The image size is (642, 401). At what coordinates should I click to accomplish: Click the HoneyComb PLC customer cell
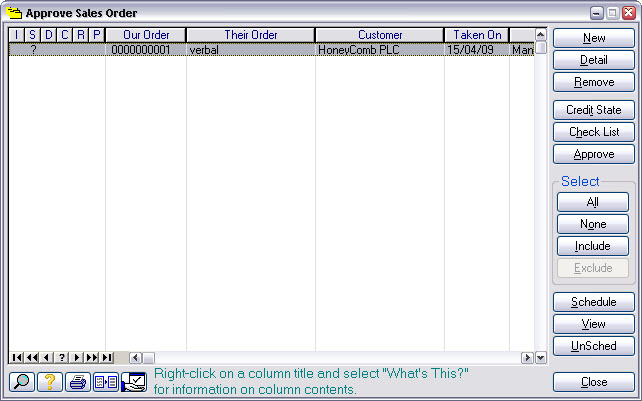[380, 50]
